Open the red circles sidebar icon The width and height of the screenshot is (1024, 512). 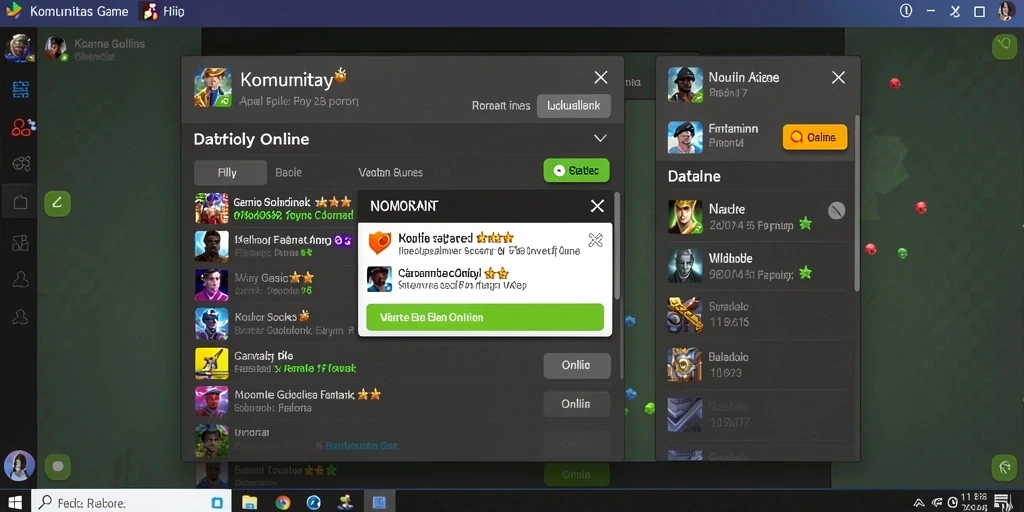point(22,127)
